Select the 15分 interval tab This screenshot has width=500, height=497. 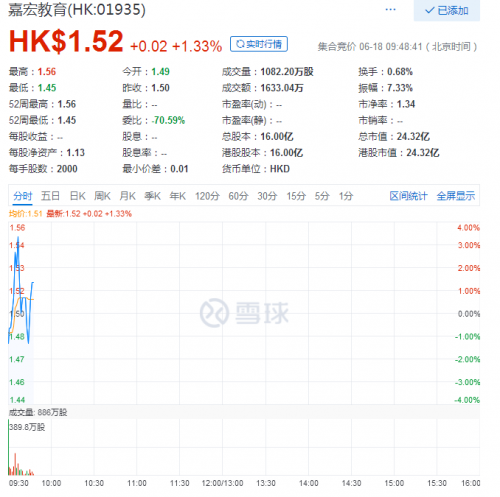point(296,196)
